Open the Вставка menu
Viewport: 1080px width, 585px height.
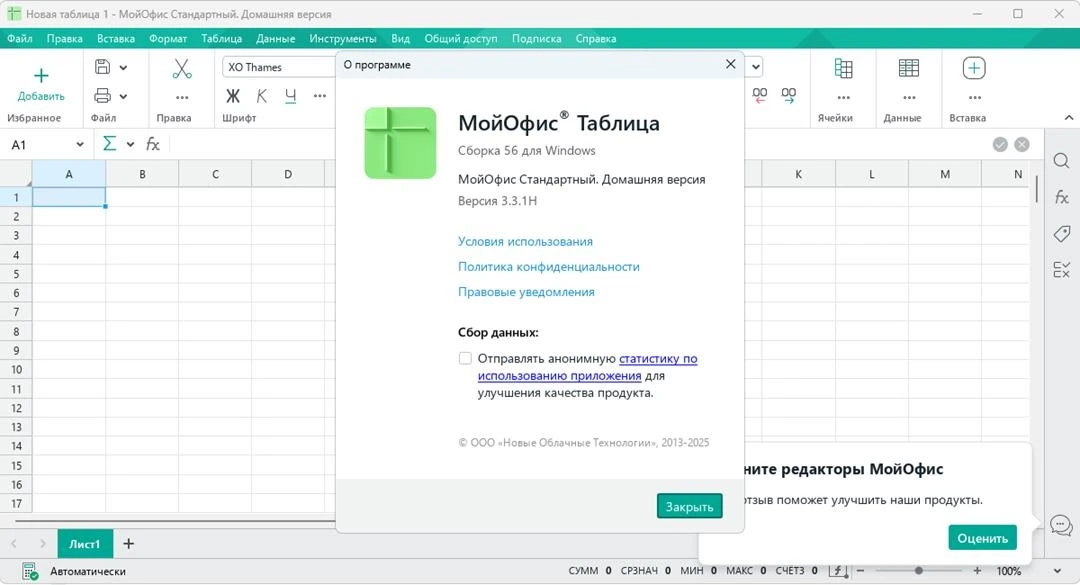tap(116, 39)
